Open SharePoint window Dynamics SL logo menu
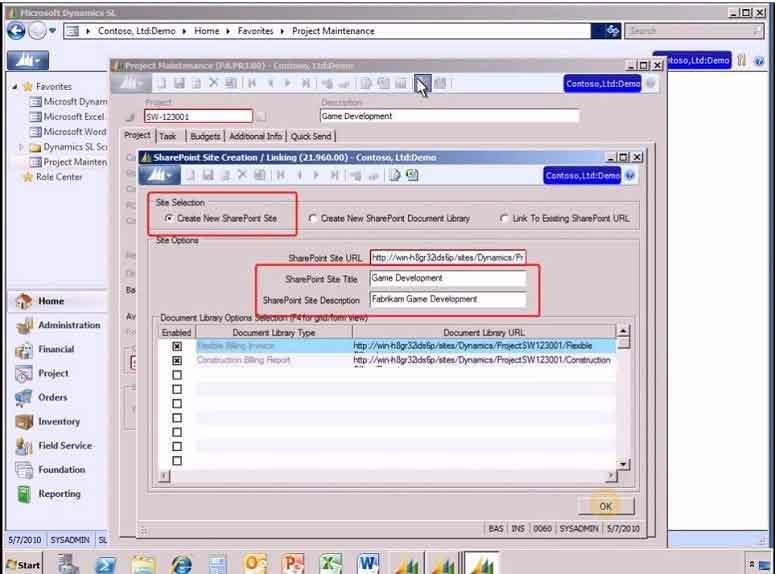Screen dimensions: 775x574 [x=159, y=175]
